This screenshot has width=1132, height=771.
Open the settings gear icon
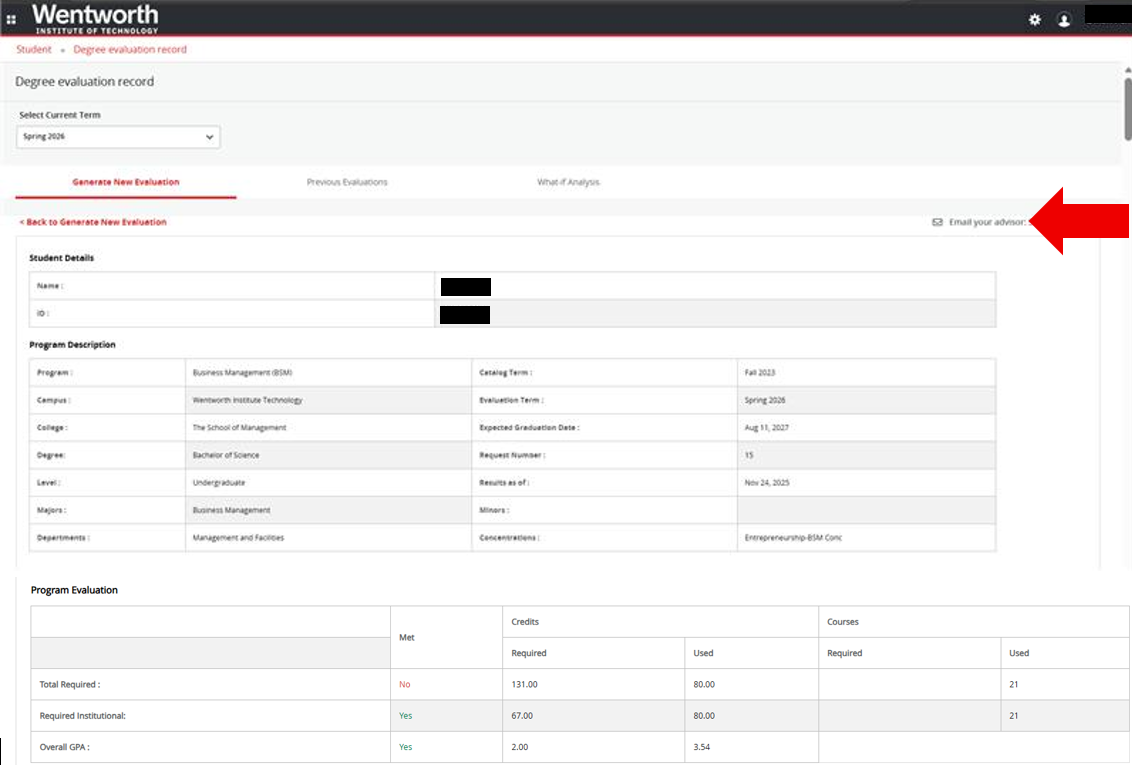(x=1035, y=20)
